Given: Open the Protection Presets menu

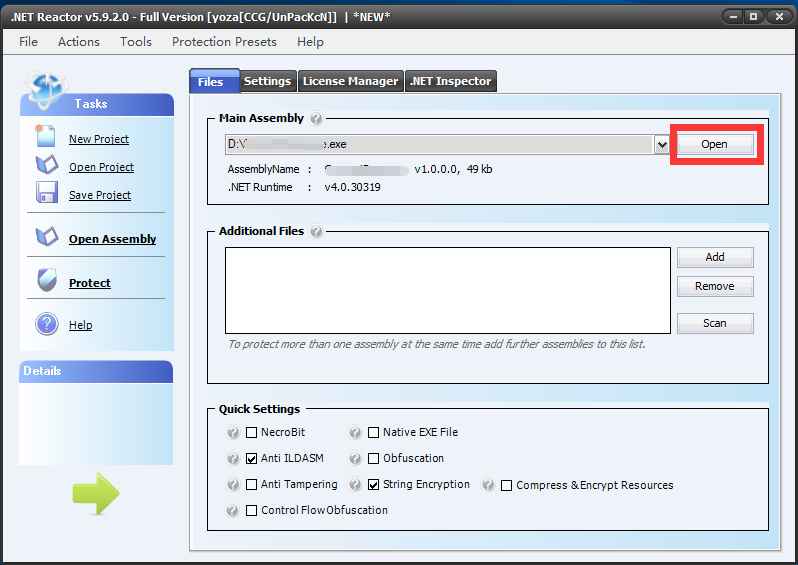Looking at the screenshot, I should (224, 42).
